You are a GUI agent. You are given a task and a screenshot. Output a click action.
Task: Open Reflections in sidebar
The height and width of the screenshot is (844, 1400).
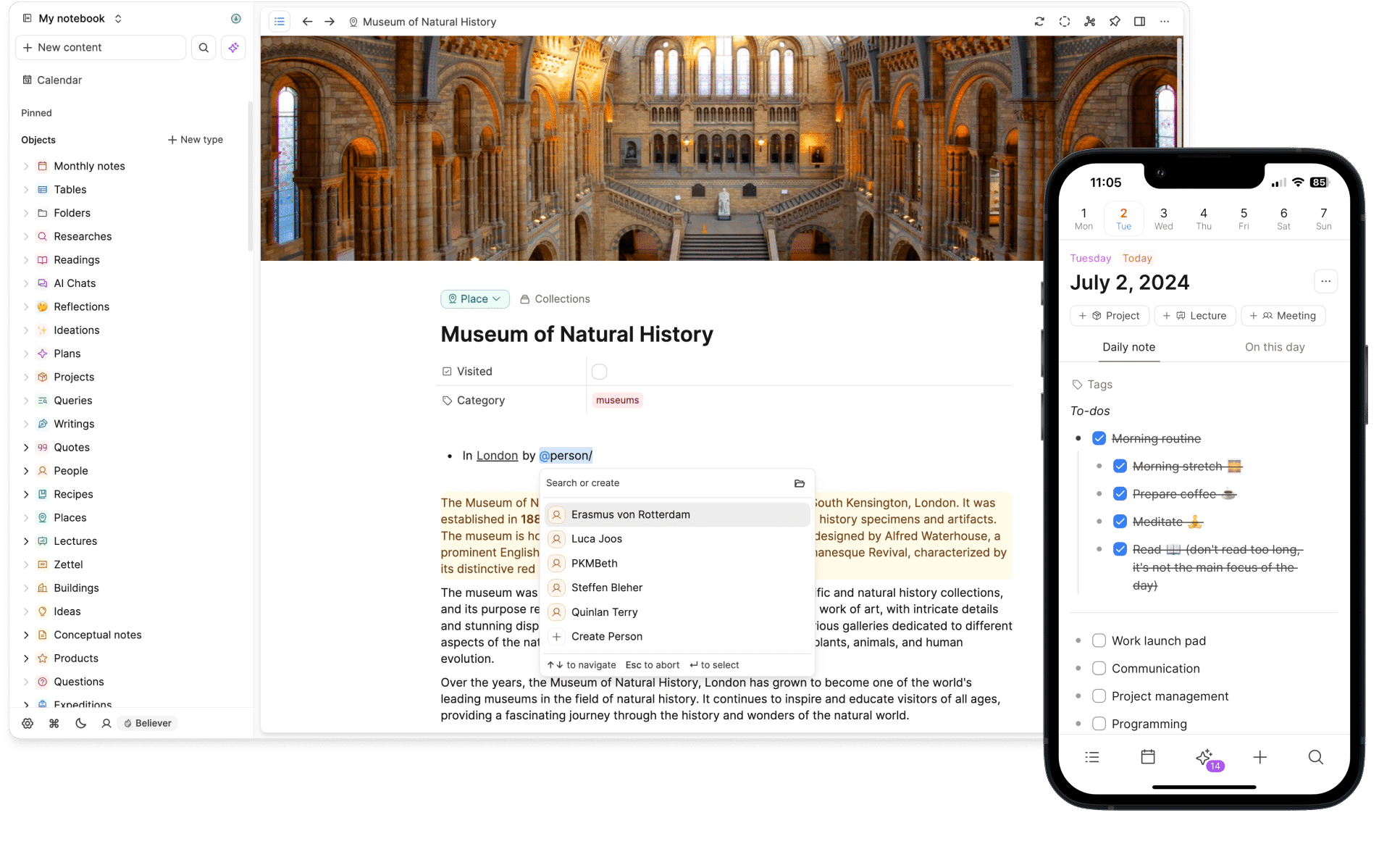82,307
